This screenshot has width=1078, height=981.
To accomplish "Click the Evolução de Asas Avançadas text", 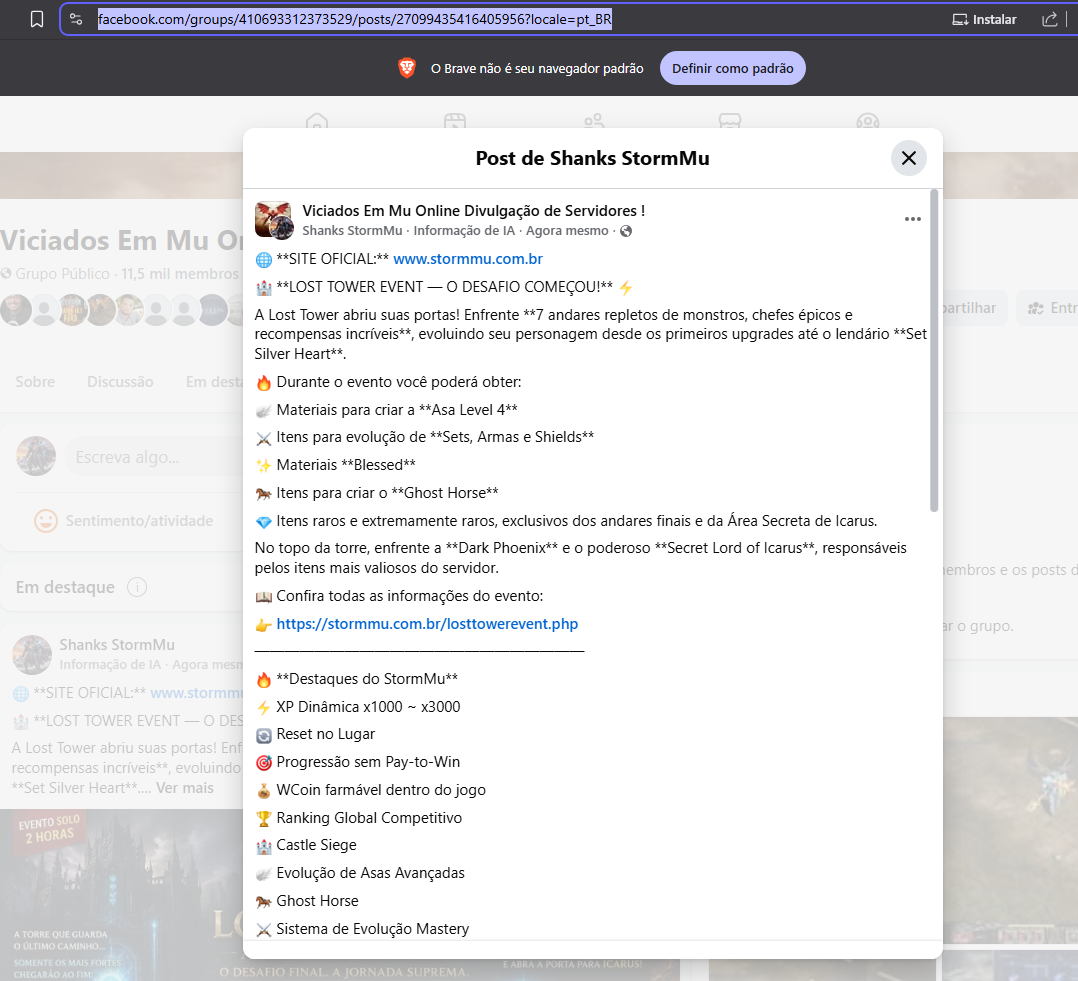I will (x=371, y=872).
